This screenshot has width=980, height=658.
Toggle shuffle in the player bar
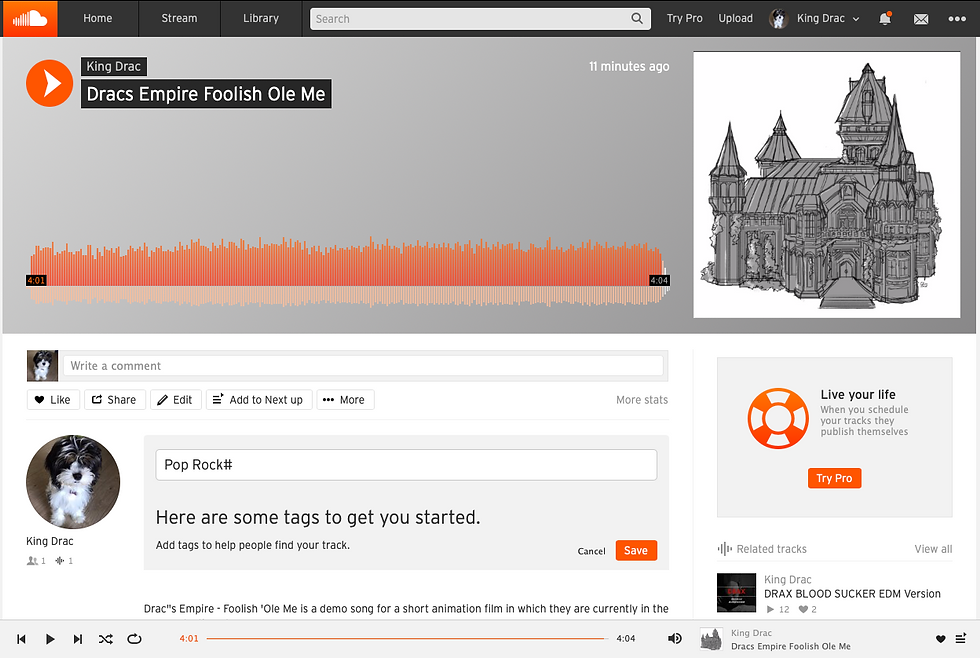(x=106, y=639)
